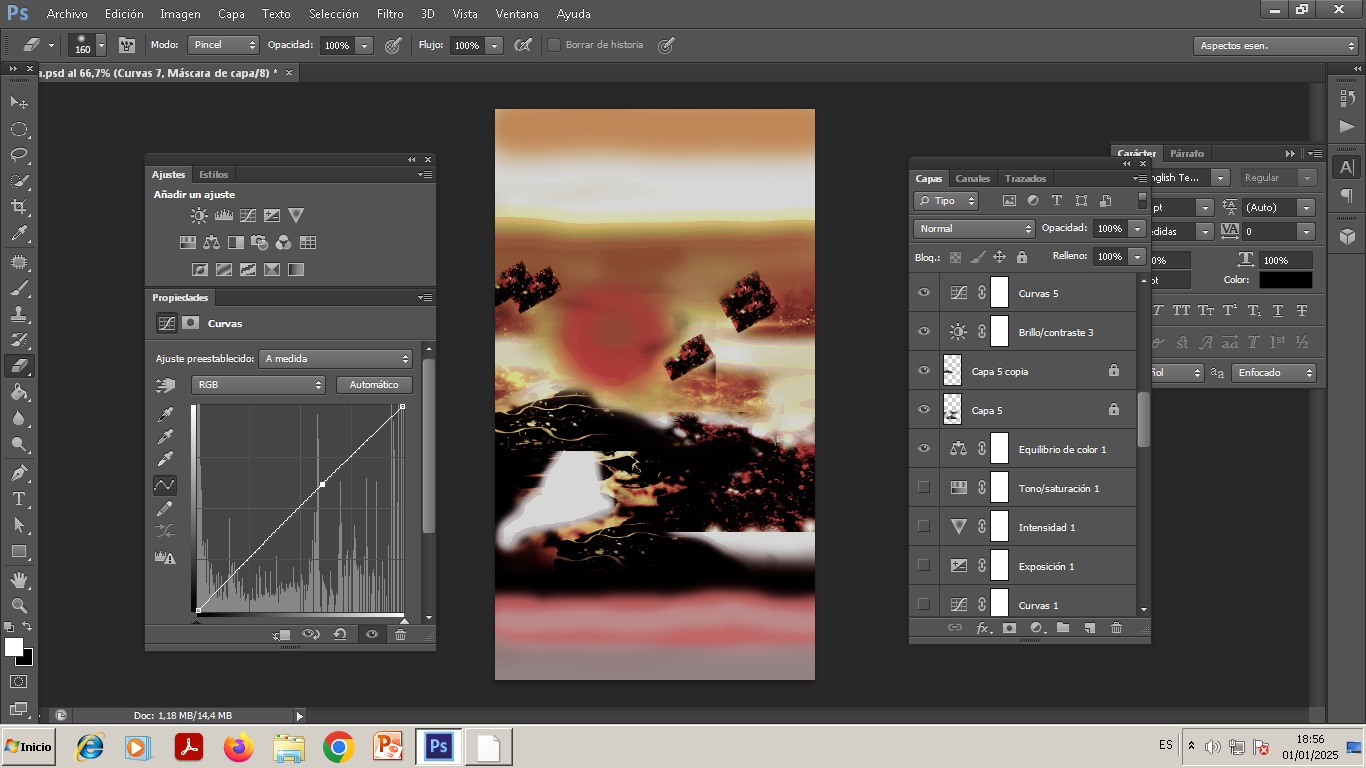Click the character Color swatch
Viewport: 1366px width, 768px height.
pos(1286,281)
